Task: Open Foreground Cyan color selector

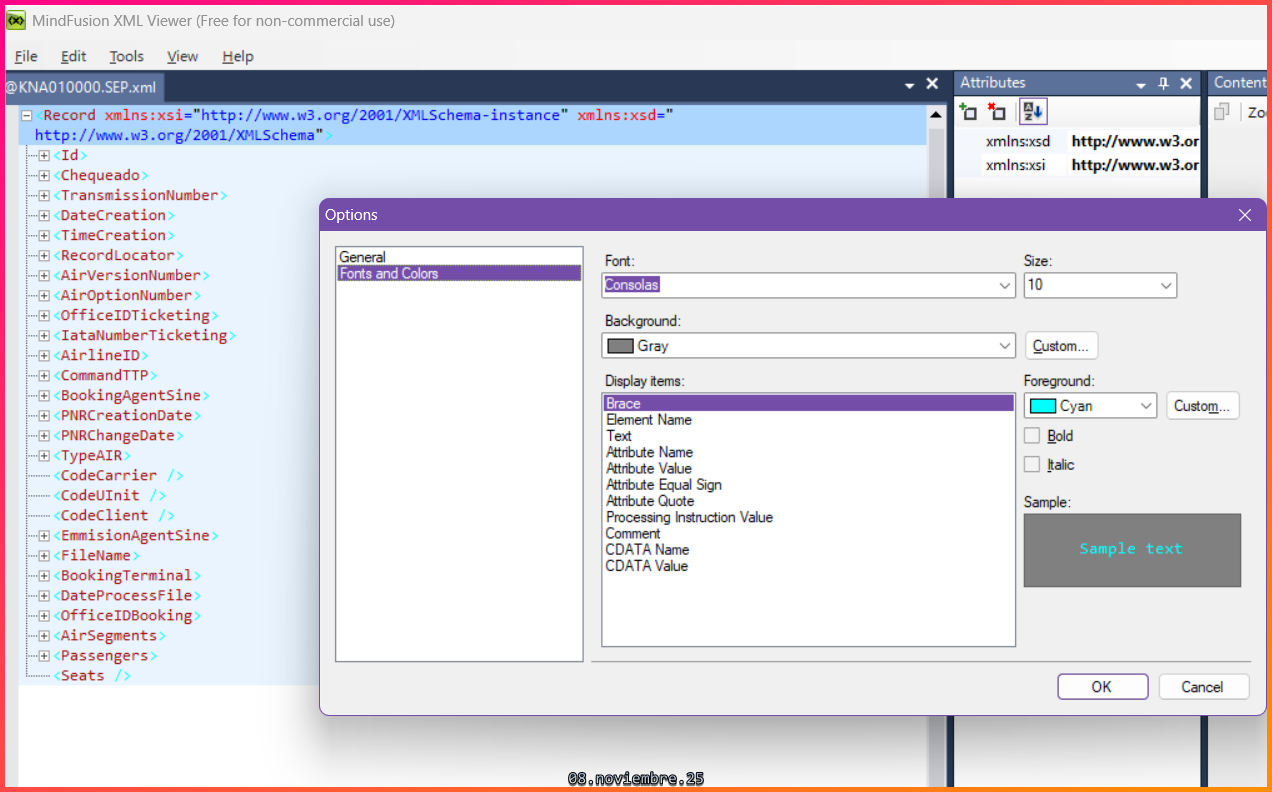Action: [1090, 406]
